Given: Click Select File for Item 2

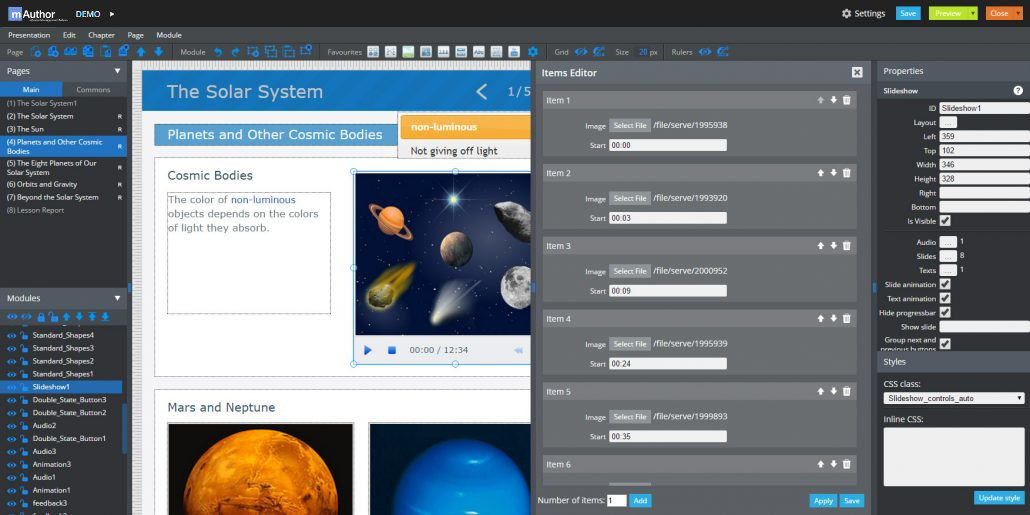Looking at the screenshot, I should pos(630,198).
